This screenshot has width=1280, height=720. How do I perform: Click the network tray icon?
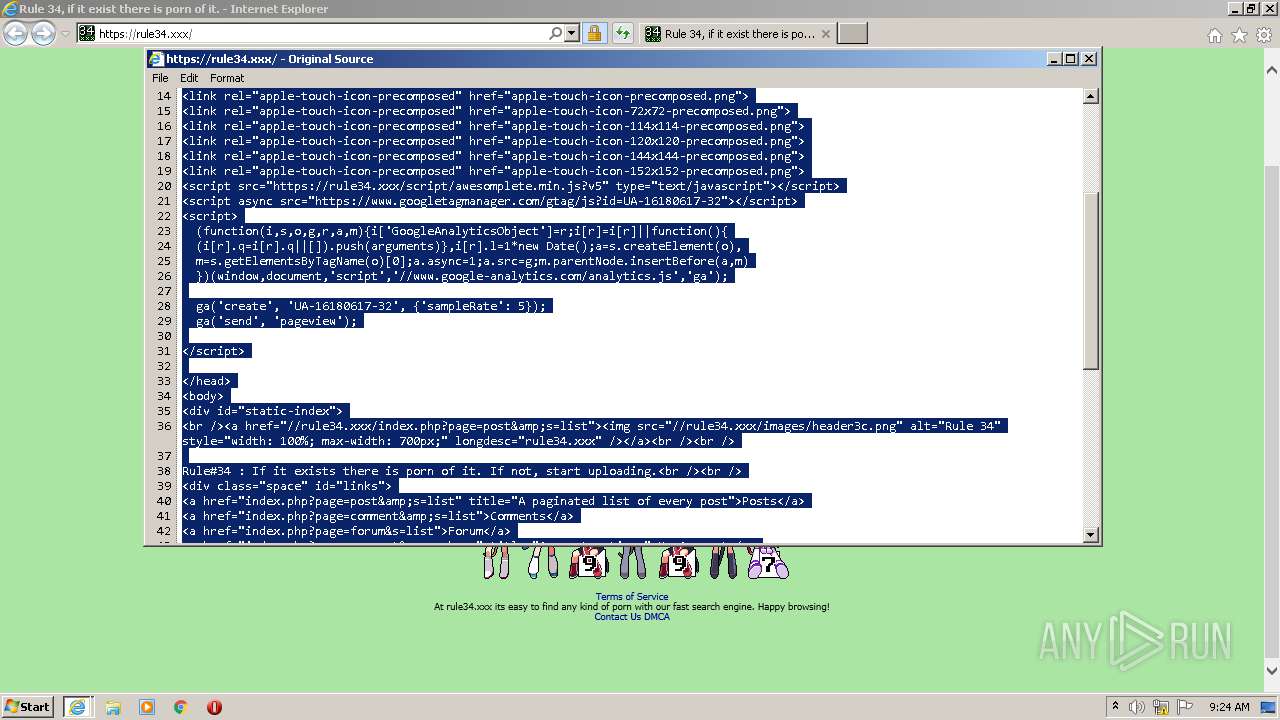pyautogui.click(x=1161, y=707)
